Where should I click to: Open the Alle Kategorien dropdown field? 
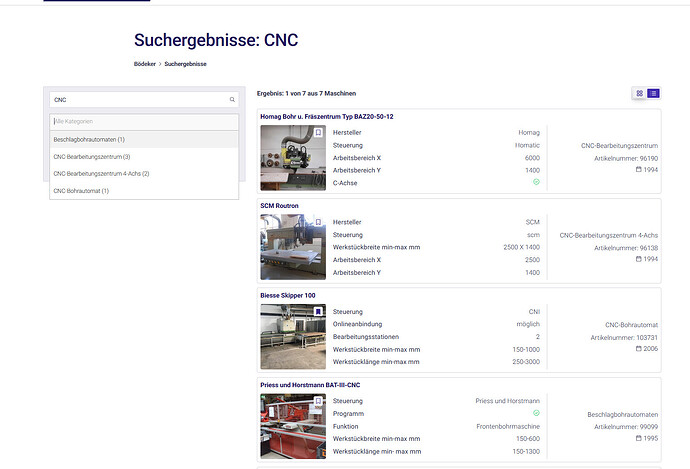144,121
